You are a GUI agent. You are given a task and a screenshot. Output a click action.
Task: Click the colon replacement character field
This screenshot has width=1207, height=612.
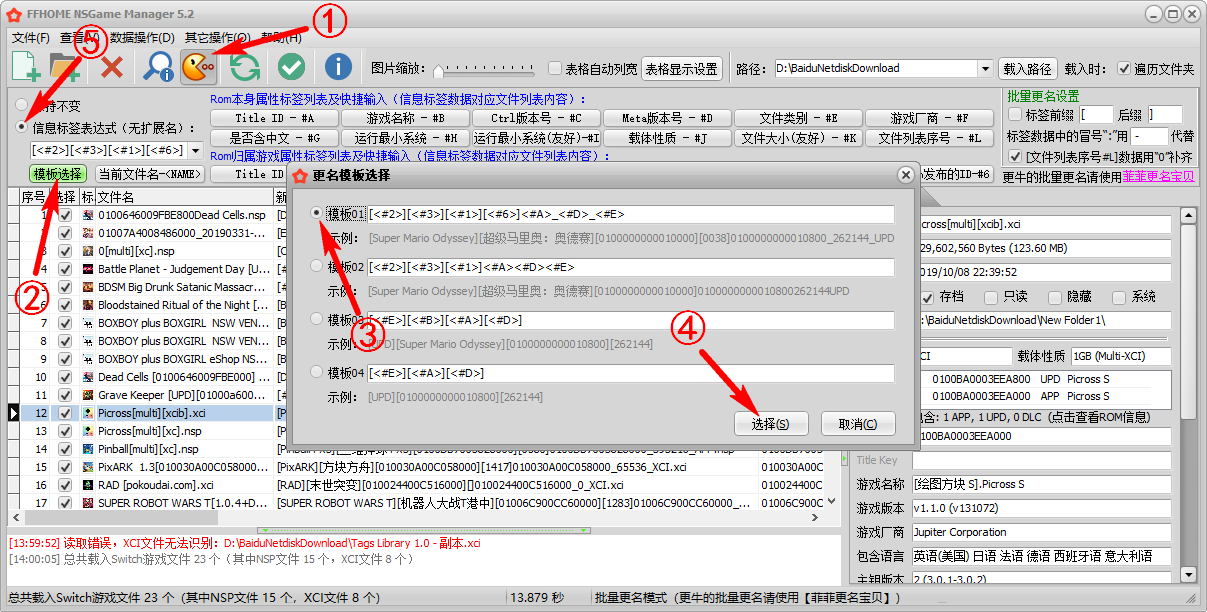point(1149,136)
